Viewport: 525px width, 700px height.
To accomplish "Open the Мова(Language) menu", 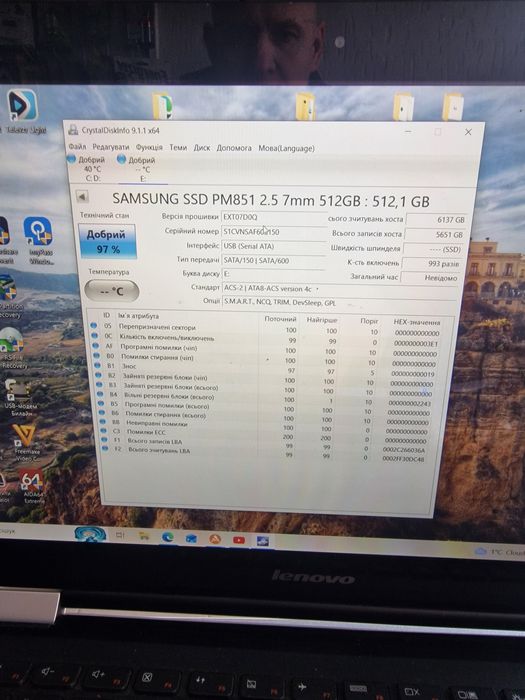I will tap(286, 148).
